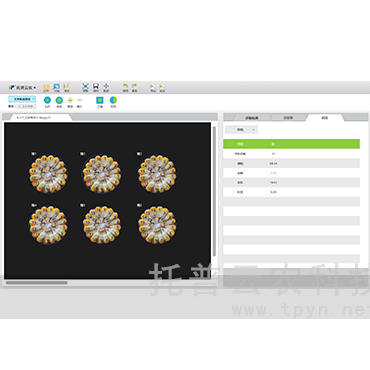Click the blue image import icon
The height and width of the screenshot is (370, 370).
pos(56,86)
